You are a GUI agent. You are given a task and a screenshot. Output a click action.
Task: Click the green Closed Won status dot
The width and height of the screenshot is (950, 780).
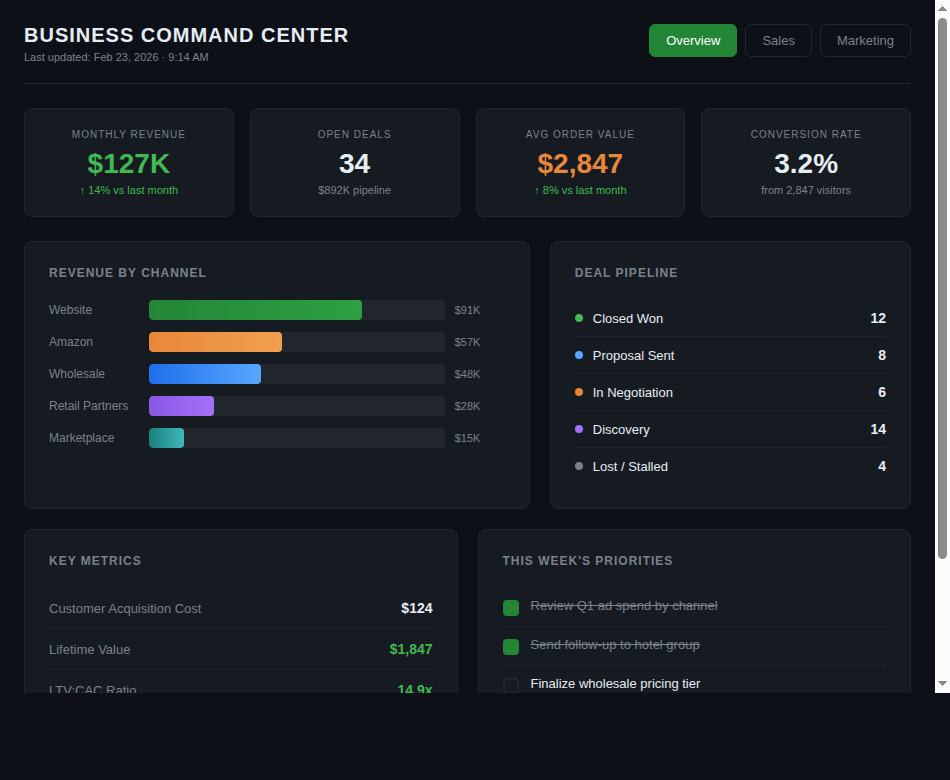pos(578,318)
